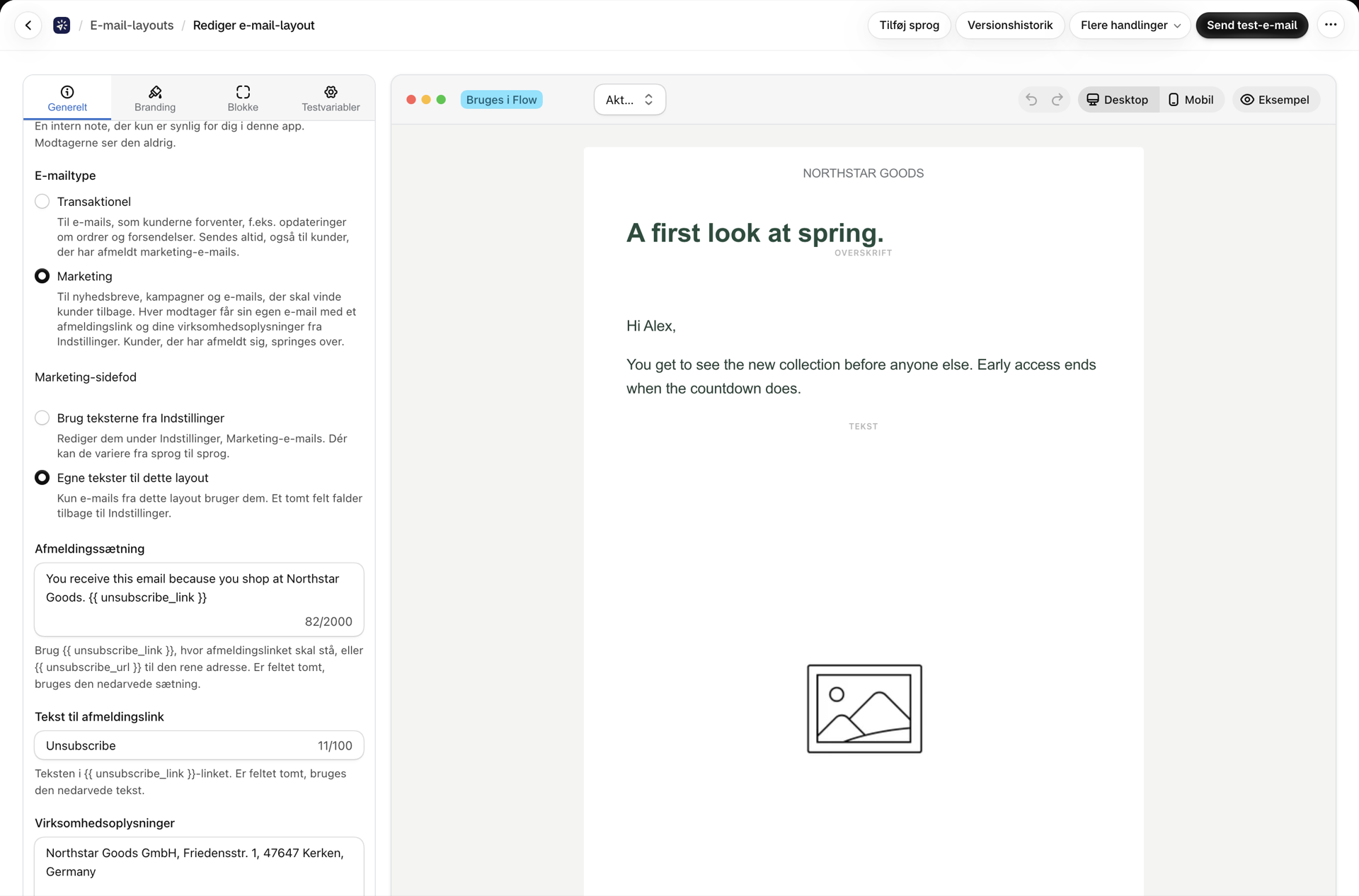Switch to the Generelt tab
This screenshot has width=1359, height=896.
67,98
